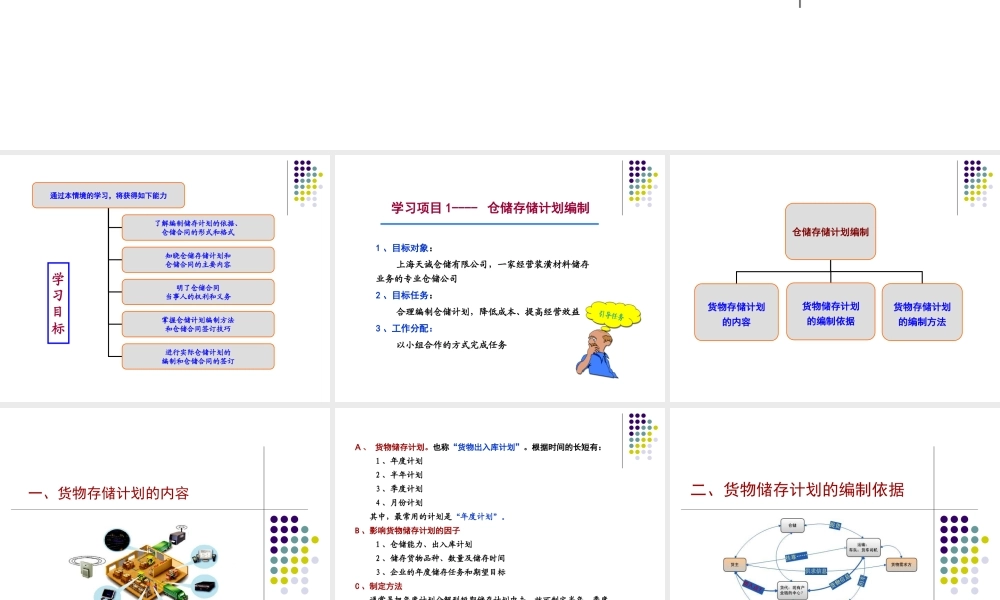Open the 仓储存储计划编制 org-chart slide thumbnail

tap(835, 278)
